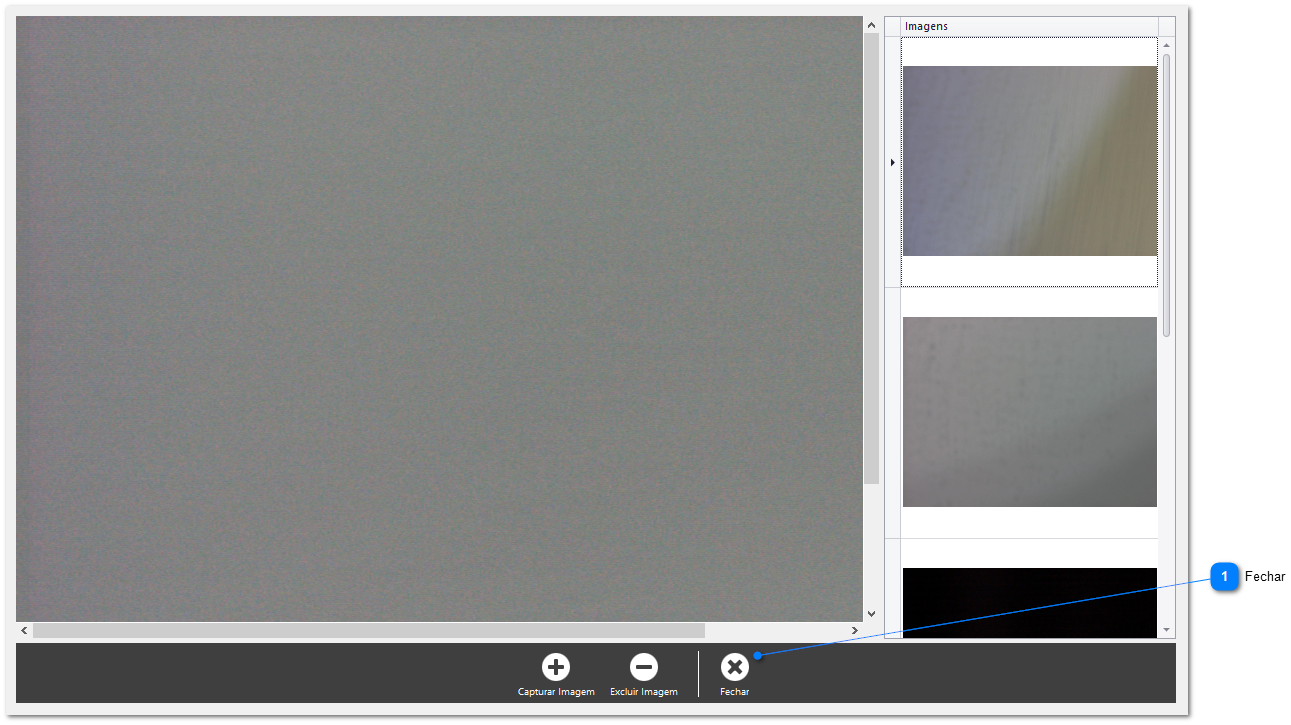Click the image list scrollbar thumb
The width and height of the screenshot is (1291, 725).
(1167, 195)
